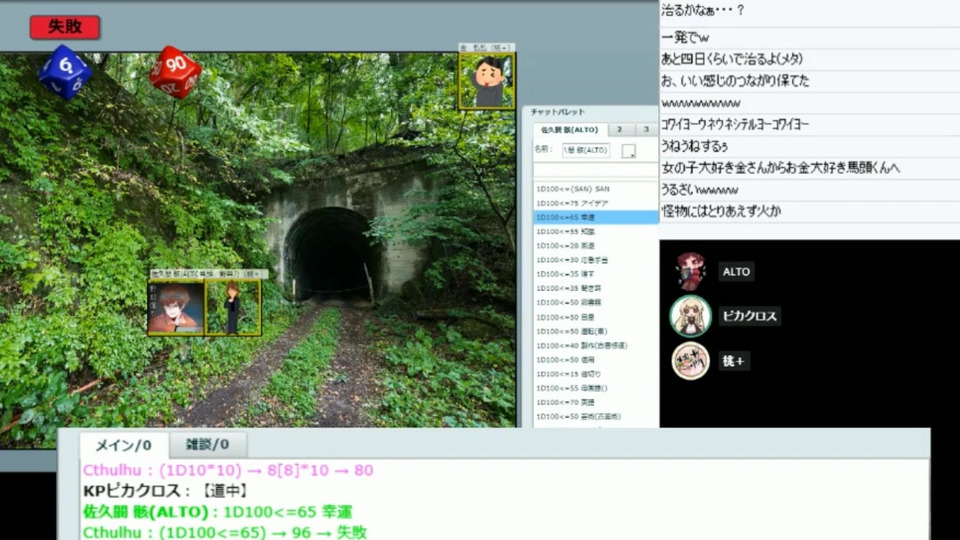Click the comment コワイヨーウネウネシテルヨーコワイヨー

(735, 124)
